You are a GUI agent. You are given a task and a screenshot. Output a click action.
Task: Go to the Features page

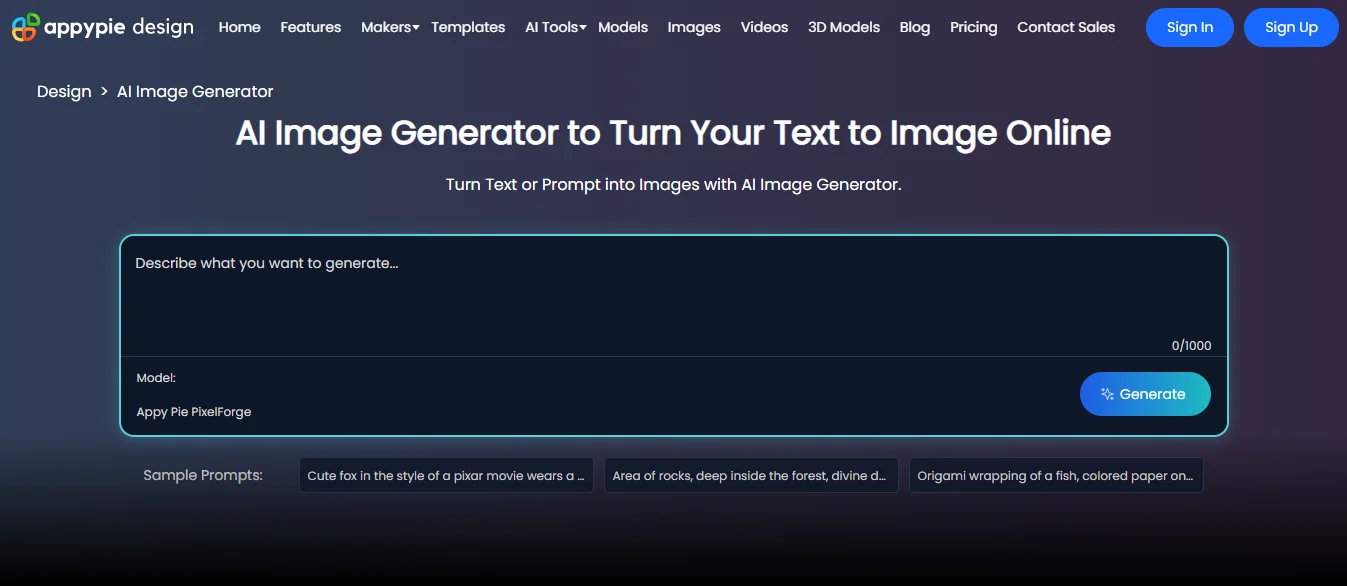pyautogui.click(x=311, y=27)
